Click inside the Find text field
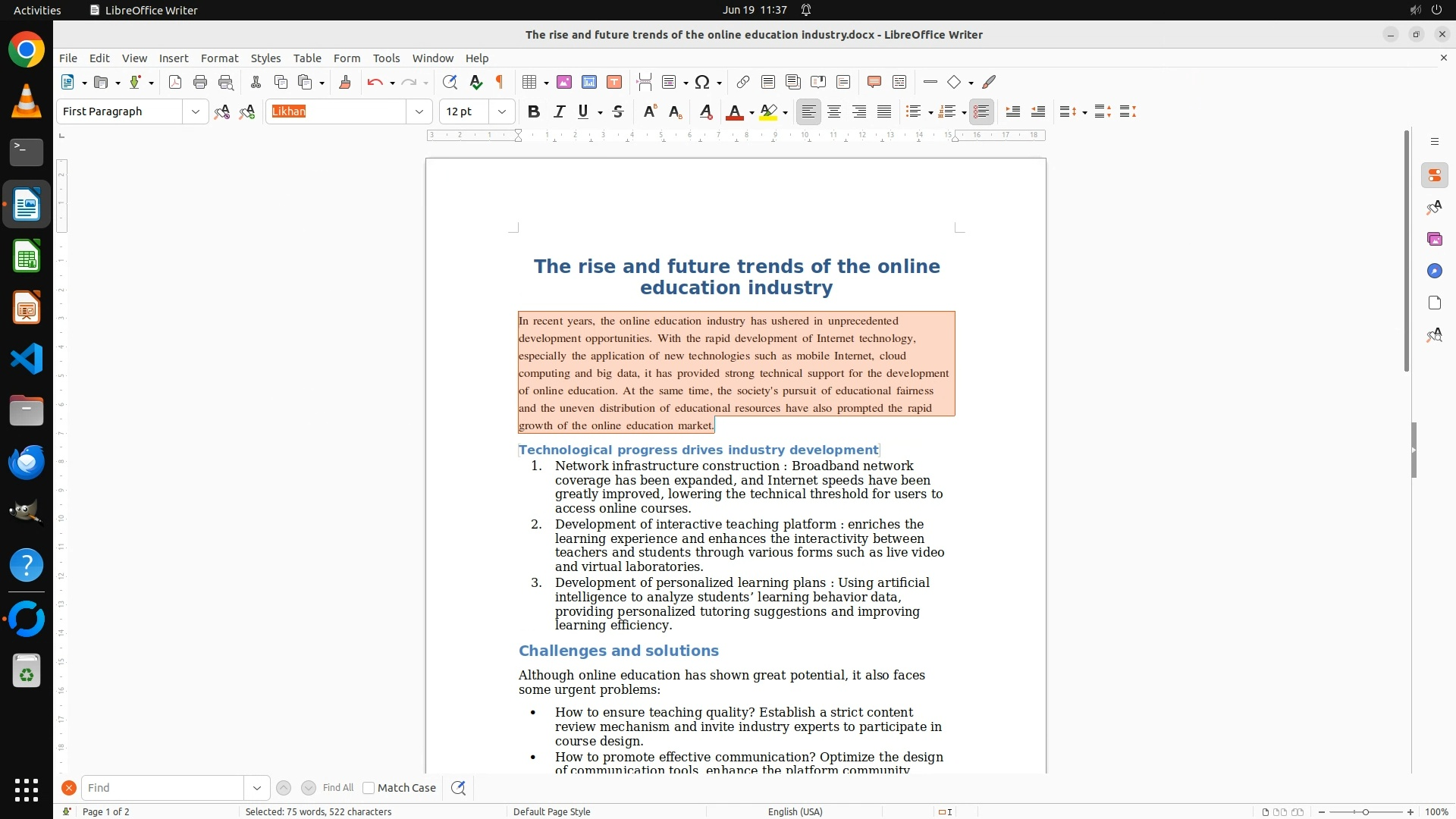This screenshot has height=819, width=1456. click(x=162, y=788)
